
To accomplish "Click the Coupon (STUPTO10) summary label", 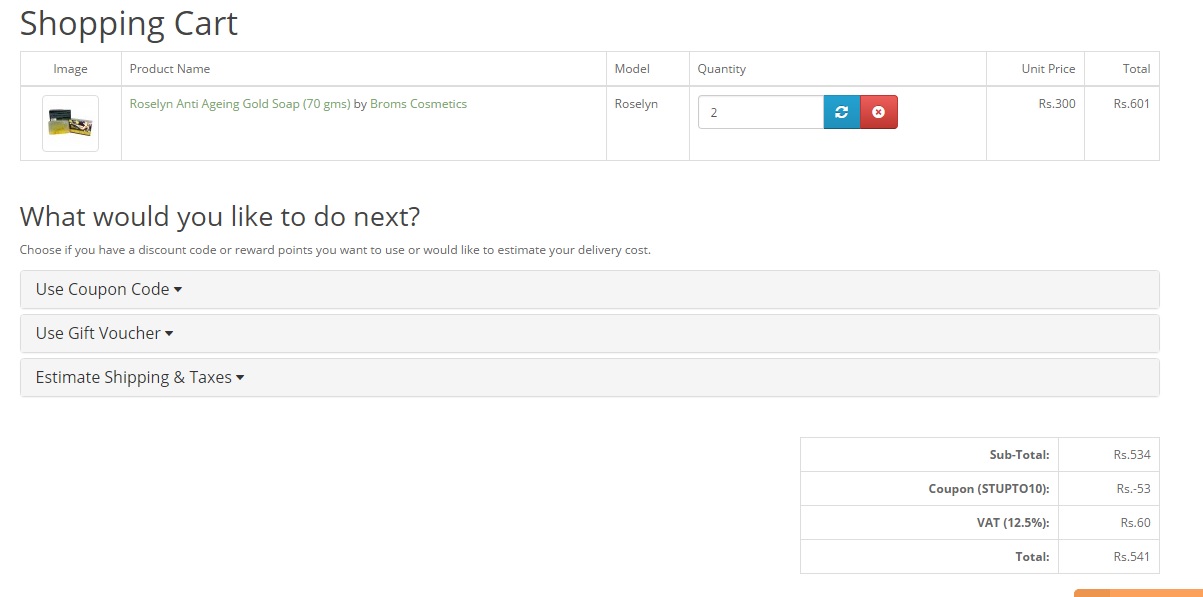I will pyautogui.click(x=988, y=489).
